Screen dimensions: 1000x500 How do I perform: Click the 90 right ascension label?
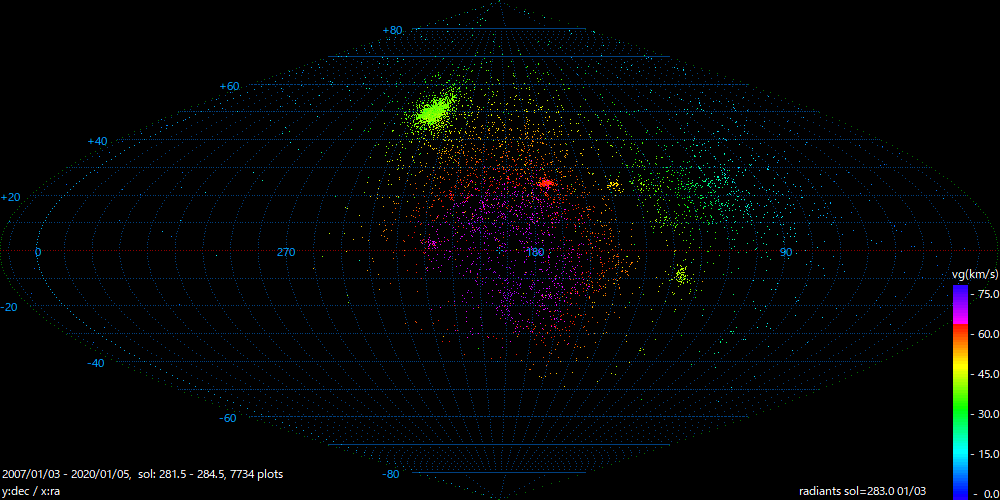786,252
